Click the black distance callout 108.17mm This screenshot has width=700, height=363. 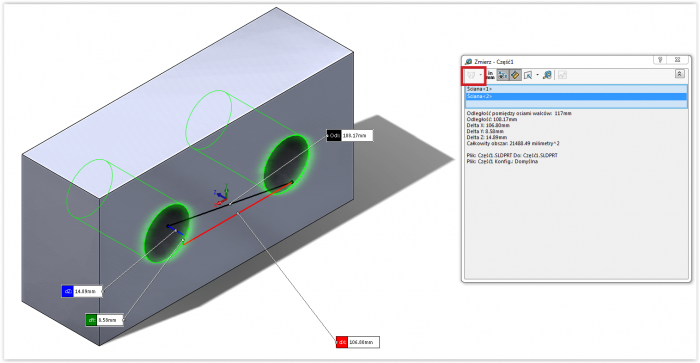point(350,135)
